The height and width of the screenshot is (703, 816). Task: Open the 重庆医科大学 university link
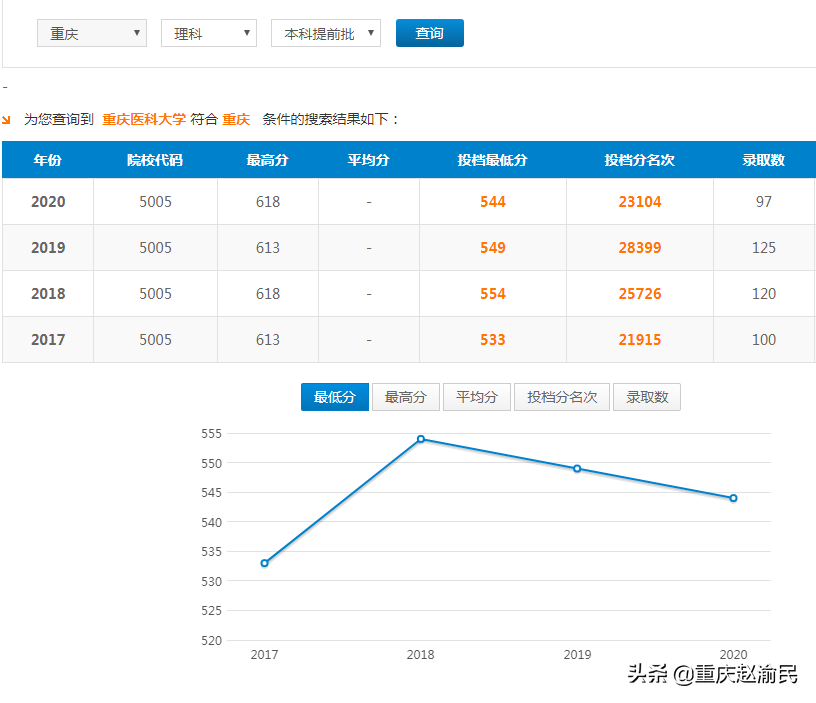pos(142,118)
